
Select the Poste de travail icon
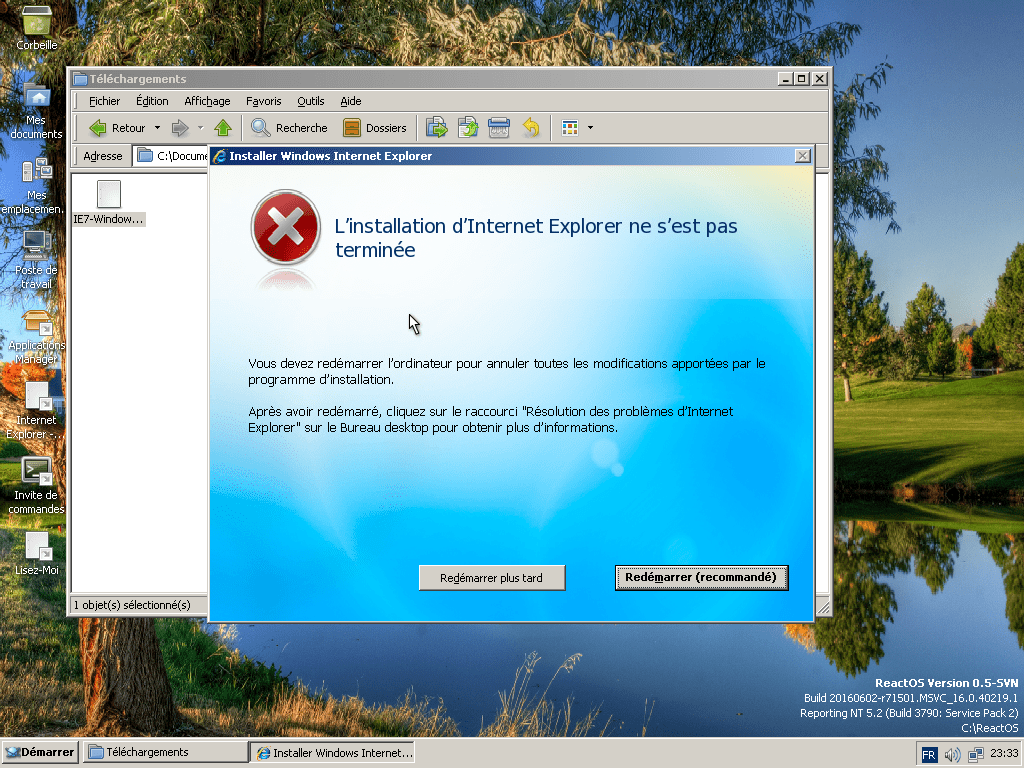pyautogui.click(x=36, y=260)
